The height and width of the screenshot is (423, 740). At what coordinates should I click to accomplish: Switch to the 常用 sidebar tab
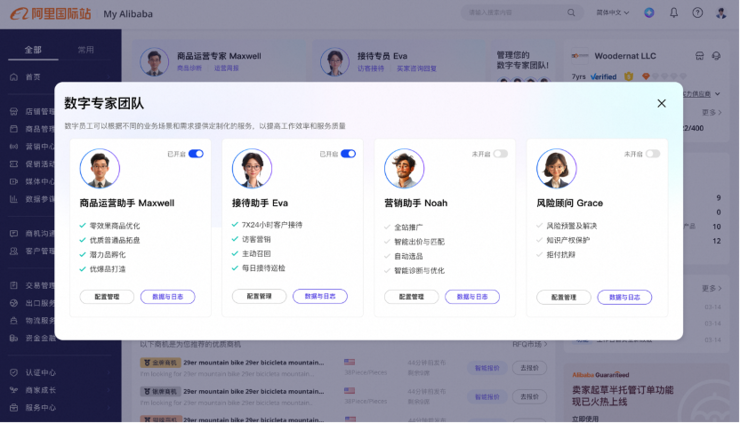coord(86,49)
